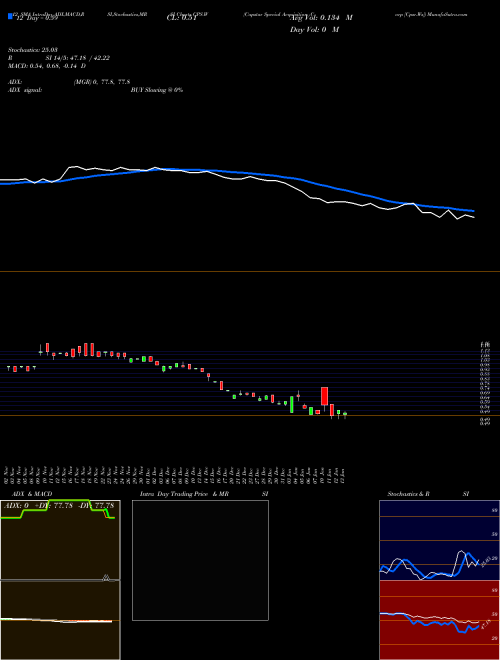Screen dimensions: 500x660
Task: Click the '(MGR) 0, 77.8, 77.8' ADX values
Action: click(x=102, y=82)
